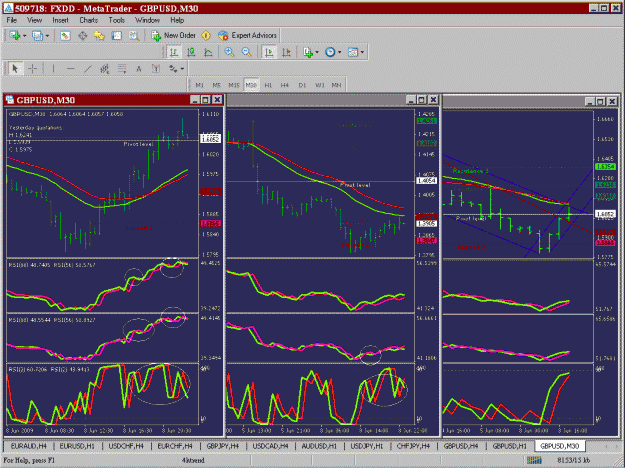This screenshot has width=625, height=468.
Task: Zoom out of the chart
Action: 247,52
